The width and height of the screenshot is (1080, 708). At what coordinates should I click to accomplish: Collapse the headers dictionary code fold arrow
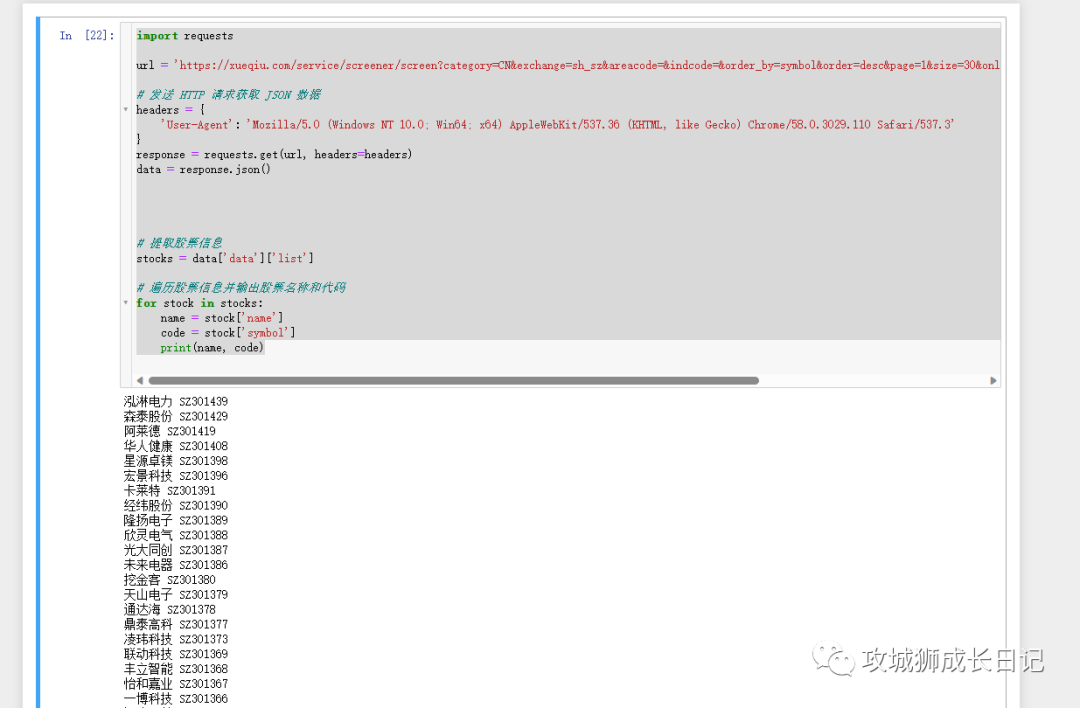(x=126, y=110)
